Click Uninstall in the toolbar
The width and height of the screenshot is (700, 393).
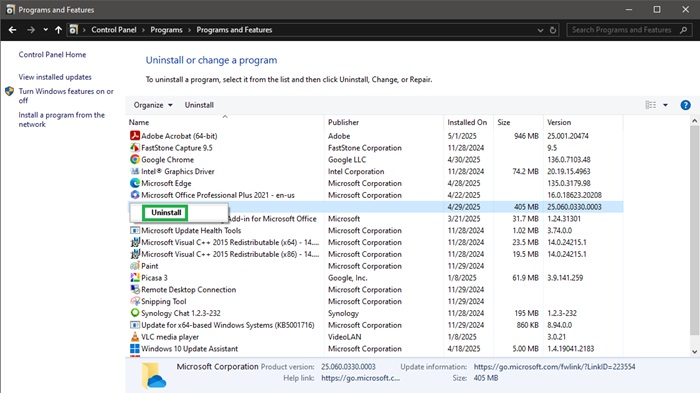199,105
